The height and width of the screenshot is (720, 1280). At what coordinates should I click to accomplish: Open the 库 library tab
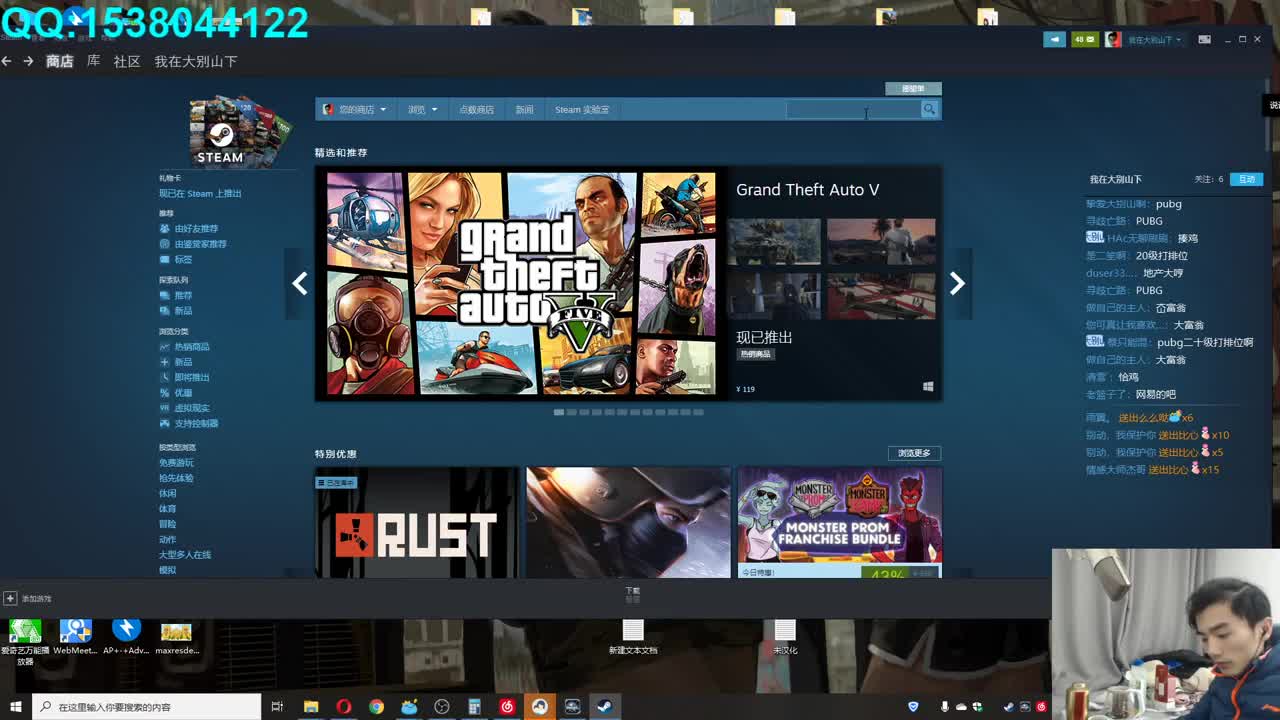point(93,61)
